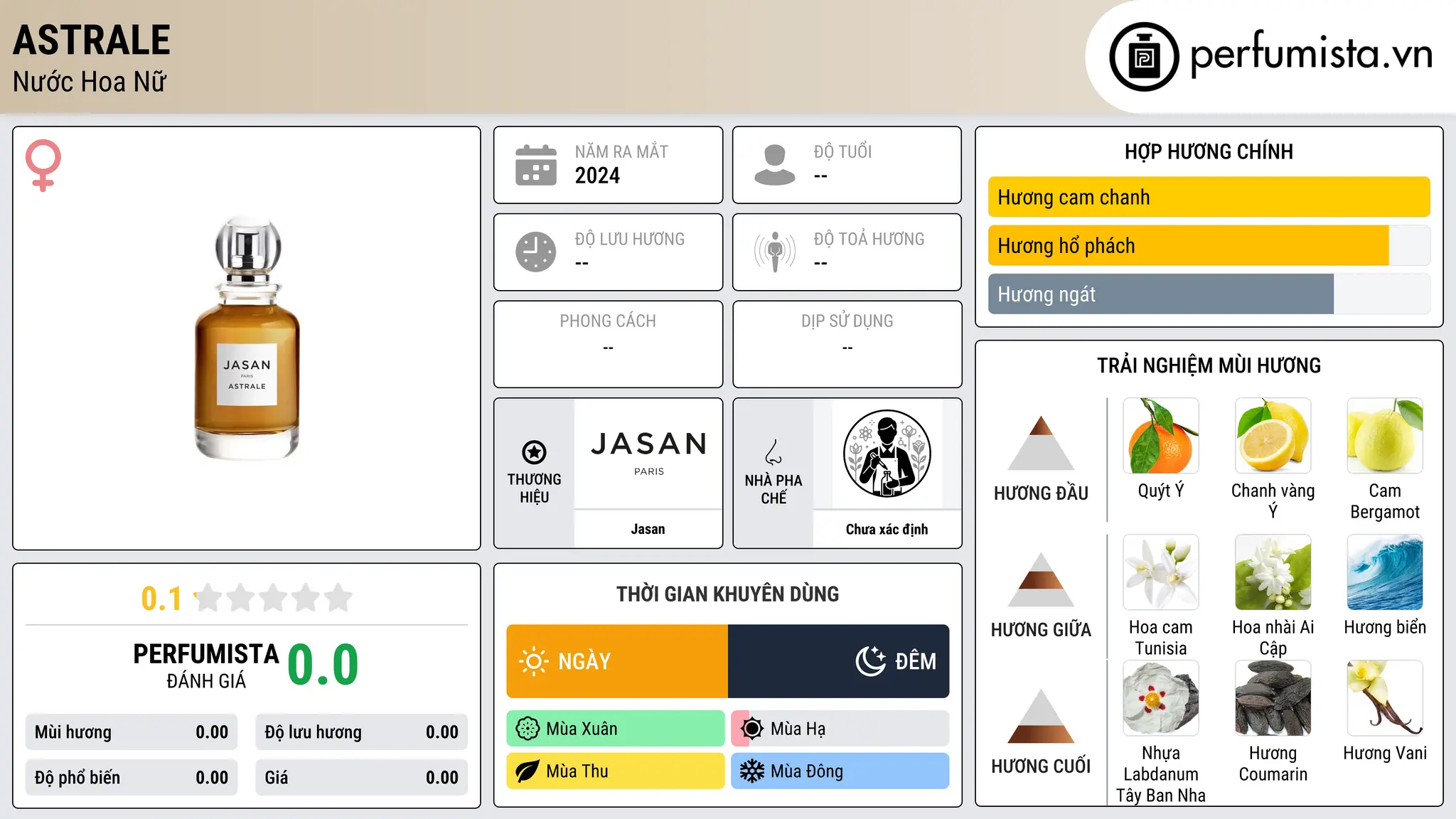Open the Quýt Ý mandarin note image
Screen dimensions: 1456x819
[x=1161, y=436]
